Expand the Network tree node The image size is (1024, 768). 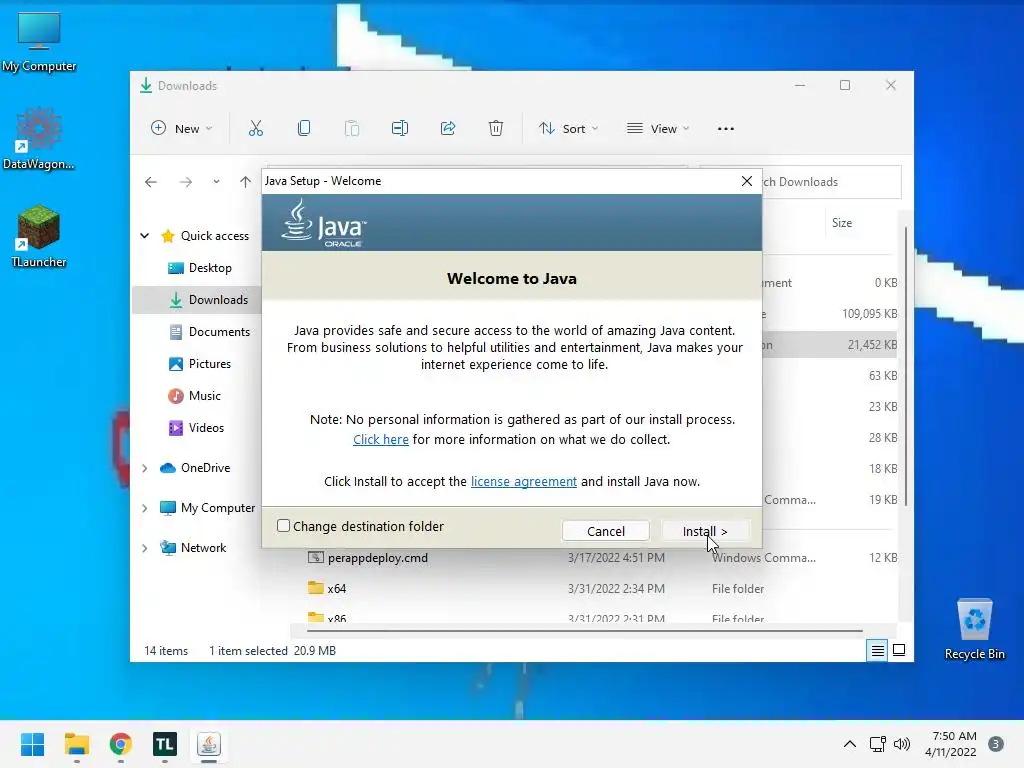click(144, 547)
